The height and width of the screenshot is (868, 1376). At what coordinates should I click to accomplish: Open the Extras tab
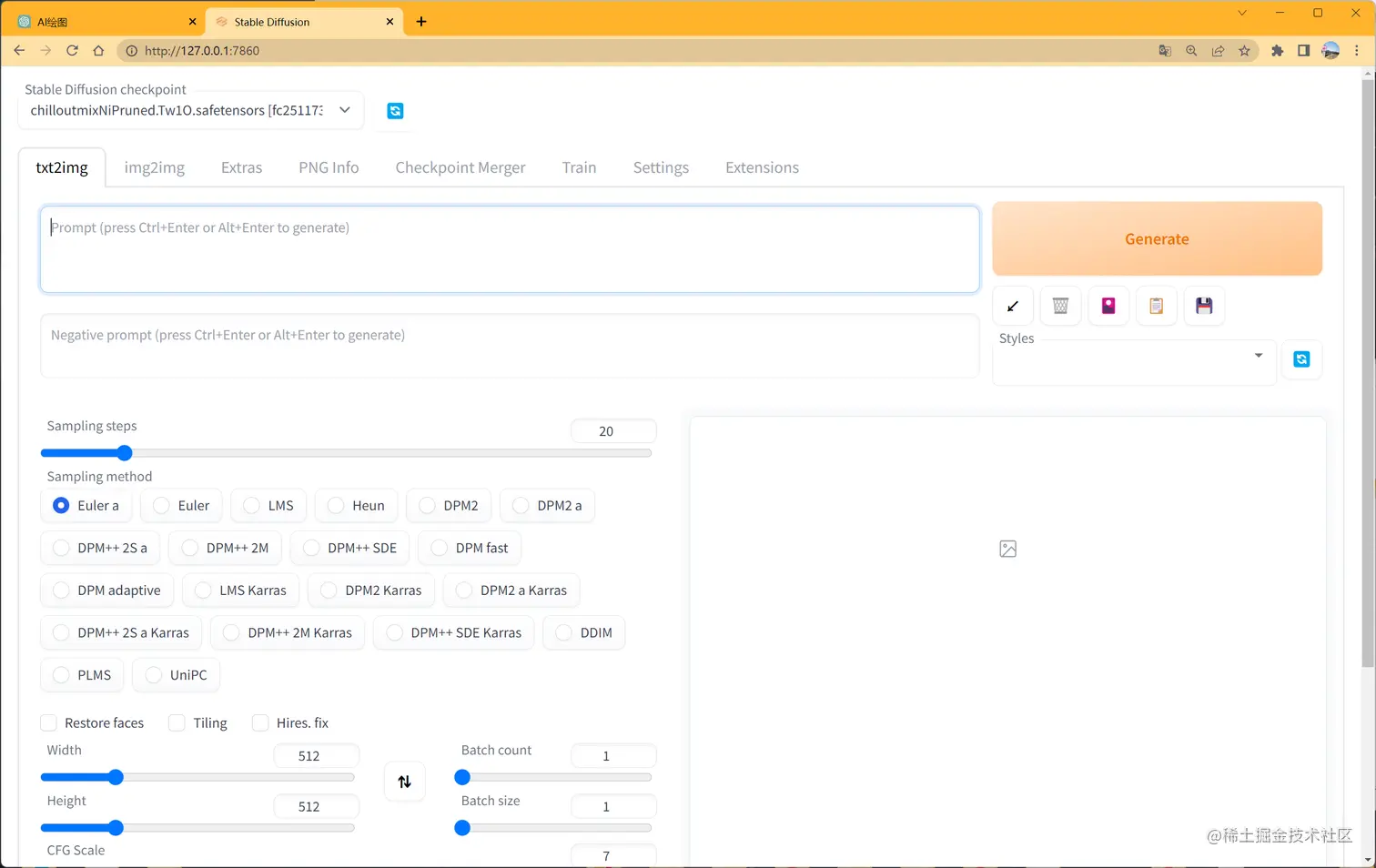[241, 167]
